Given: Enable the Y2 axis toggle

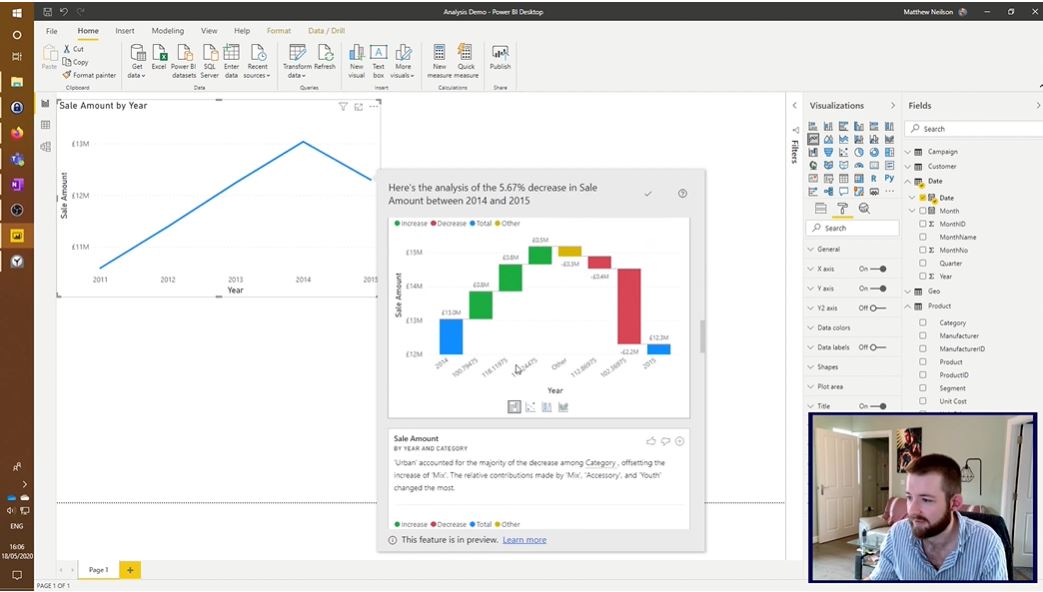Looking at the screenshot, I should point(874,308).
